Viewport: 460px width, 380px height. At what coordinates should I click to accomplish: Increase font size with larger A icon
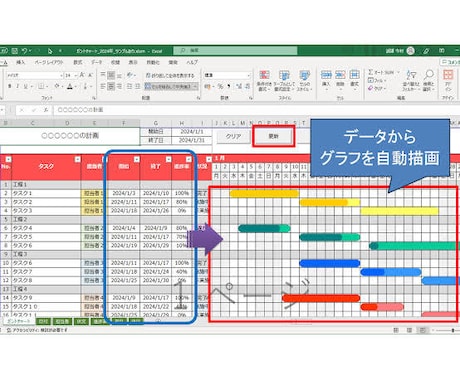pos(82,75)
